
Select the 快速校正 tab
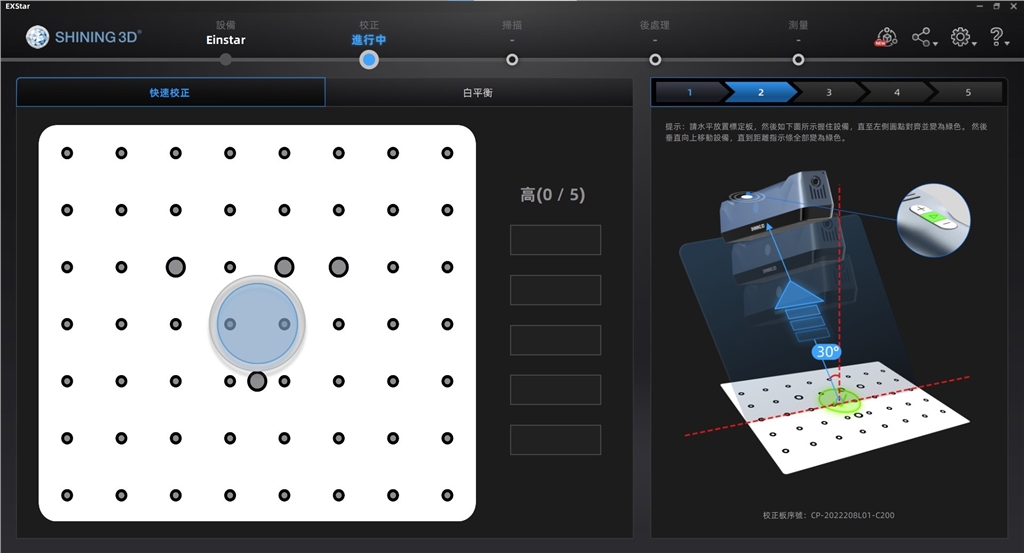[x=170, y=92]
